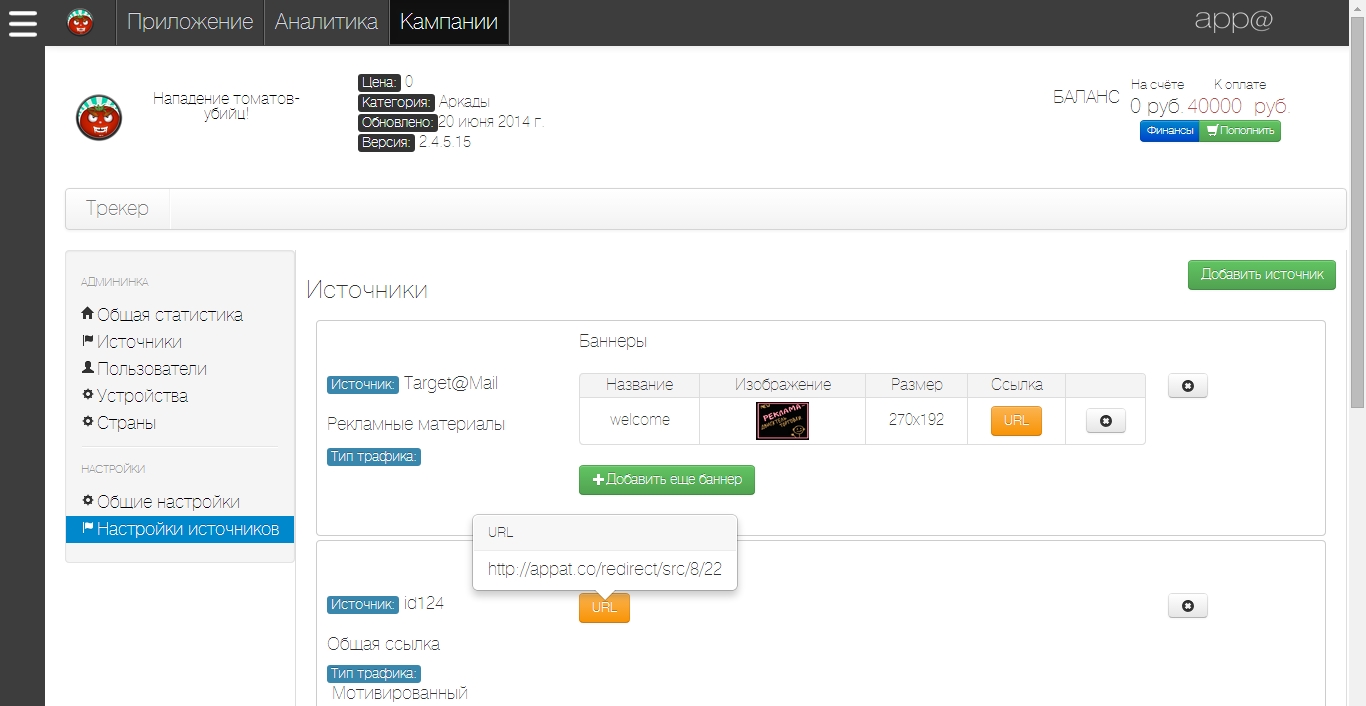Image resolution: width=1366 pixels, height=706 pixels.
Task: Click the tomato logo in top bar
Action: pyautogui.click(x=80, y=22)
